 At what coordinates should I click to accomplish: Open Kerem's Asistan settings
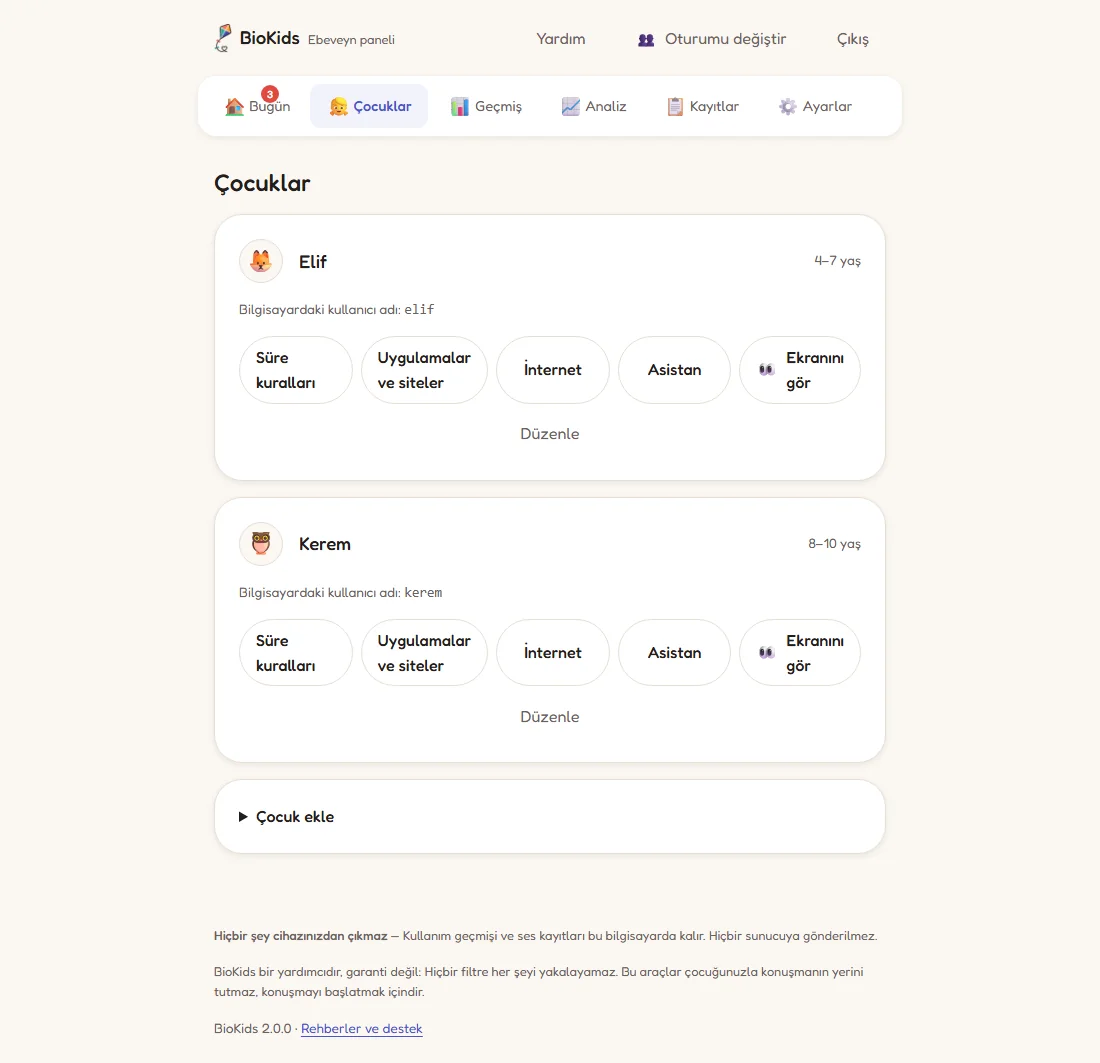click(x=674, y=653)
